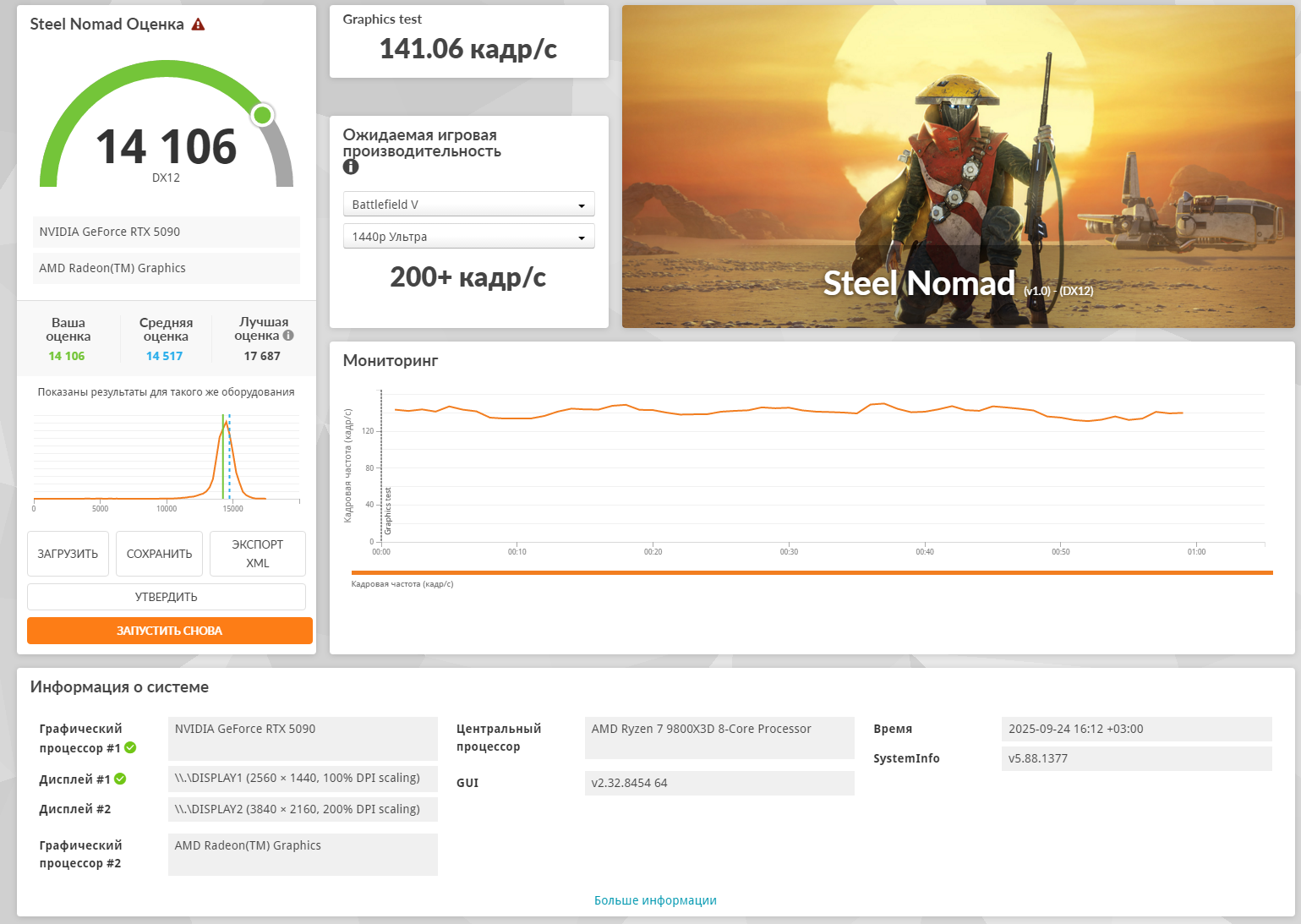The width and height of the screenshot is (1301, 924).
Task: Click the average score value 14 517
Action: pos(164,356)
